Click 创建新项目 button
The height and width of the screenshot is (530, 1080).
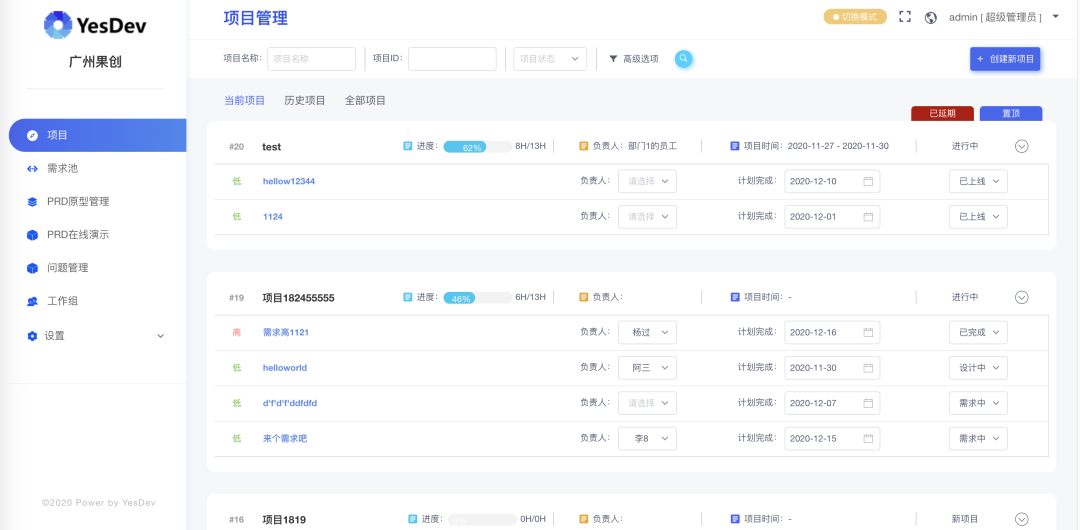coord(1005,59)
